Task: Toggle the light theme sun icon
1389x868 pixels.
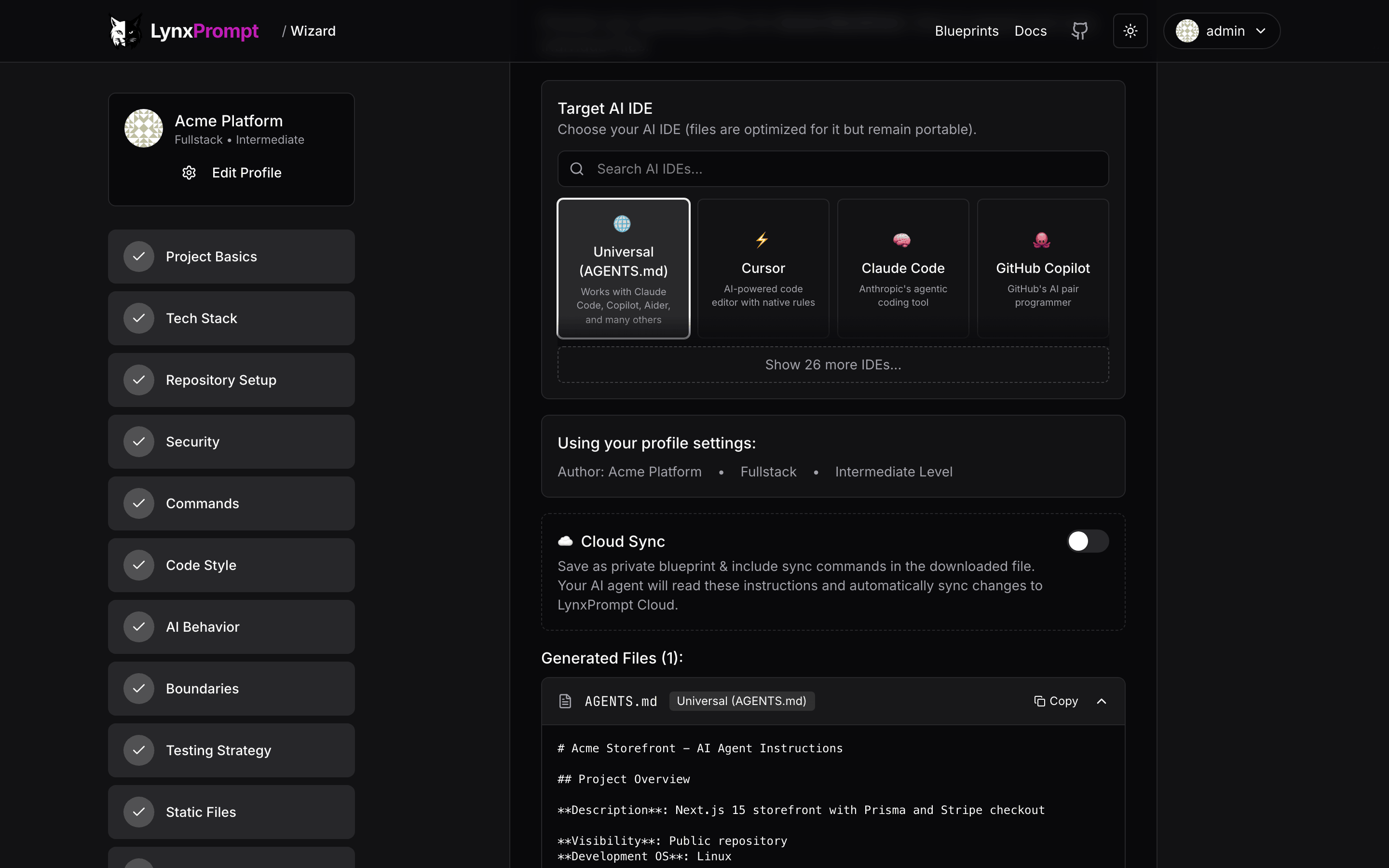Action: [x=1130, y=31]
